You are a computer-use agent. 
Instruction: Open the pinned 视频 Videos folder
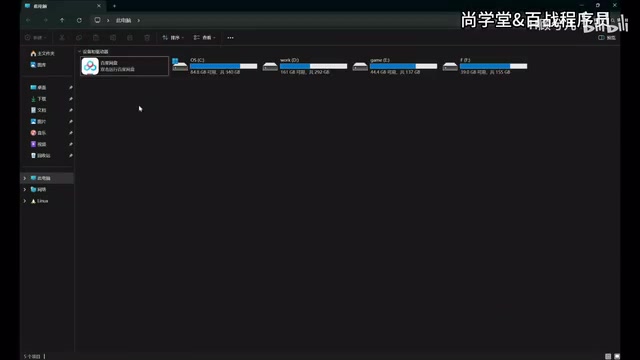click(x=38, y=144)
